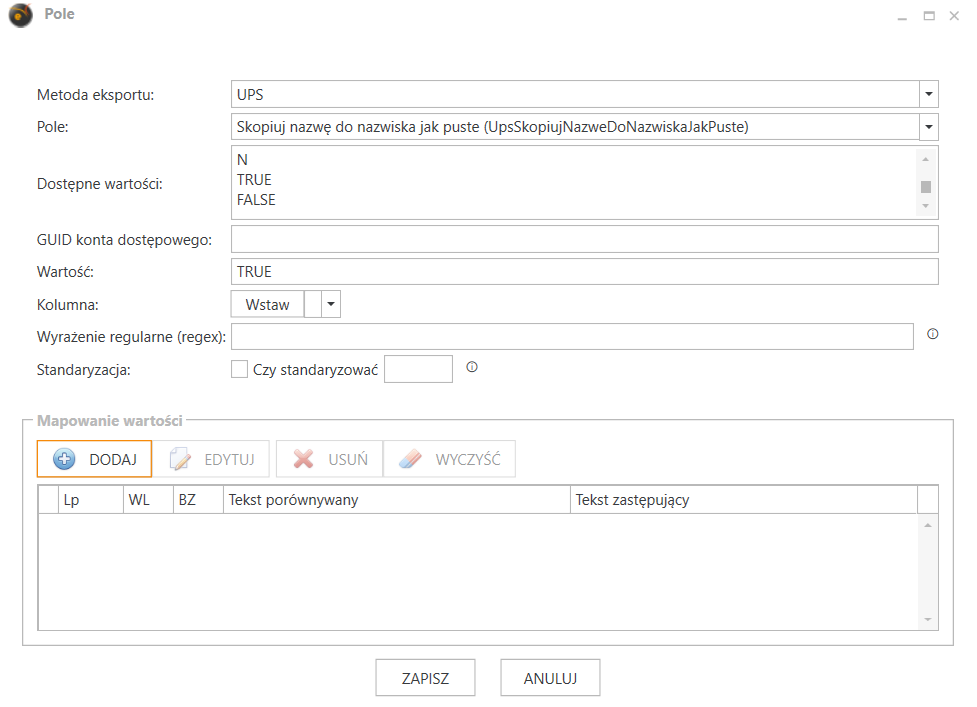Select N in available values list
This screenshot has width=977, height=707.
[x=242, y=160]
